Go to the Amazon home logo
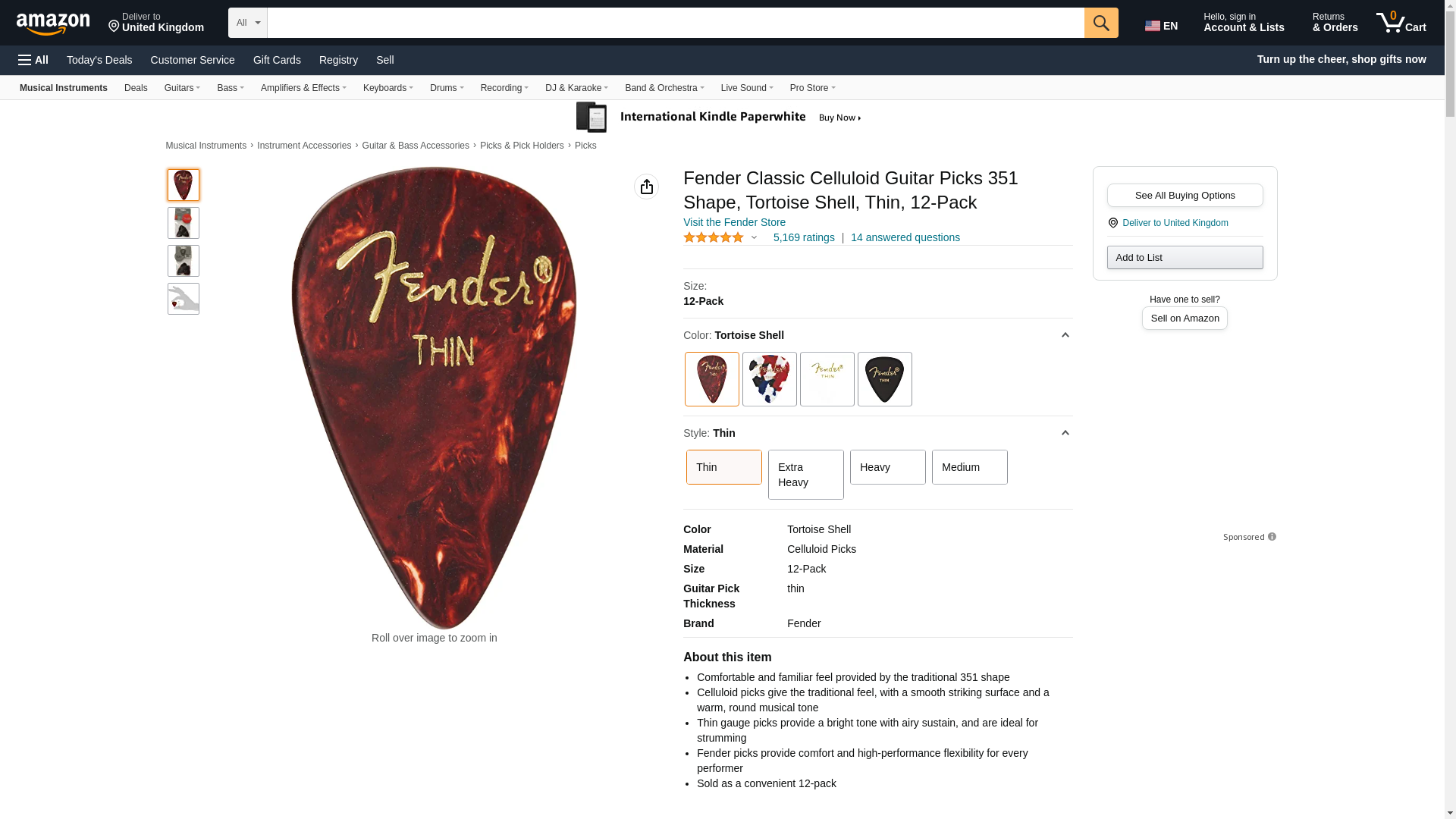The image size is (1456, 819). [x=53, y=24]
